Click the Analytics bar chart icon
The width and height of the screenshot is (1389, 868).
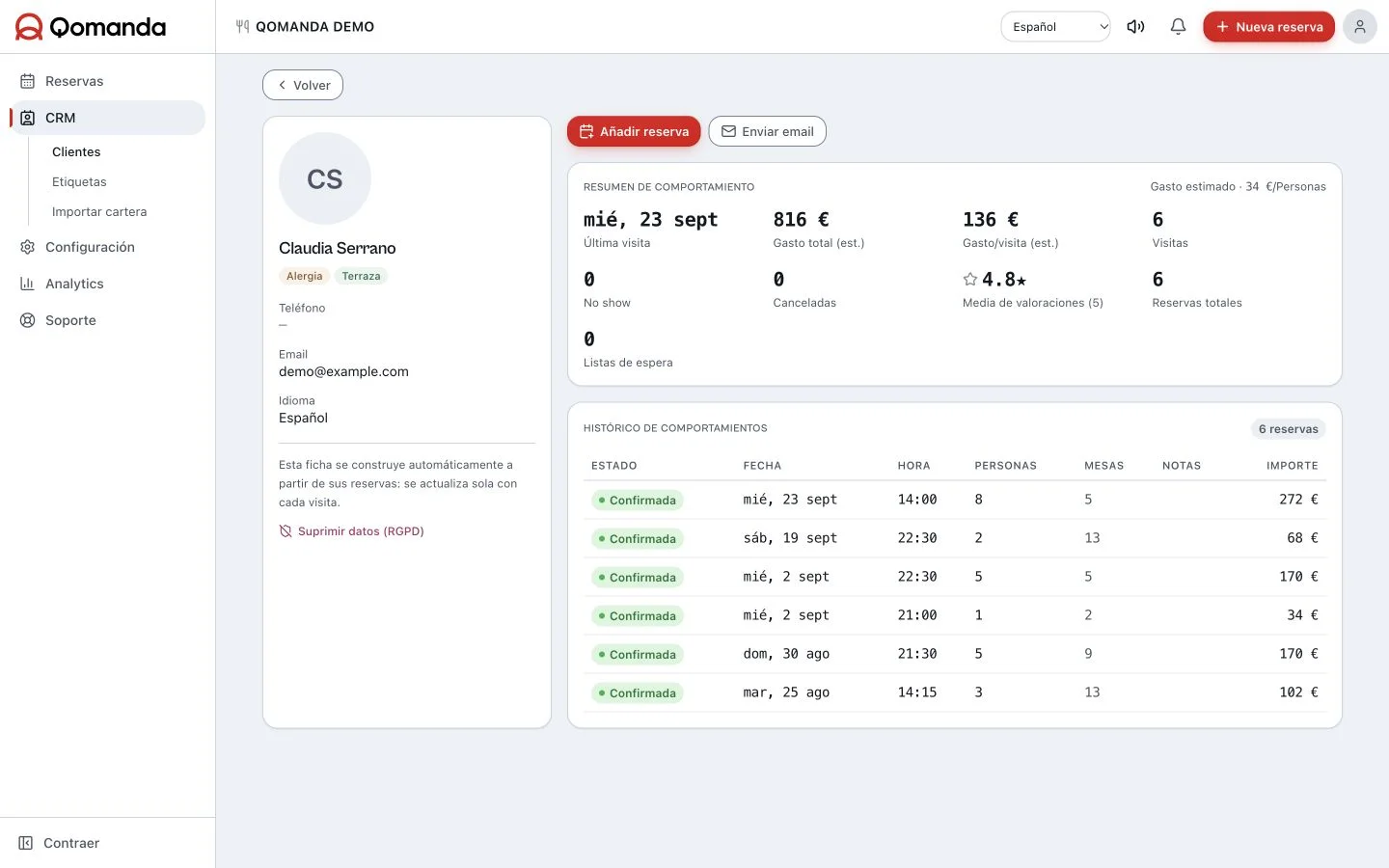coord(28,284)
